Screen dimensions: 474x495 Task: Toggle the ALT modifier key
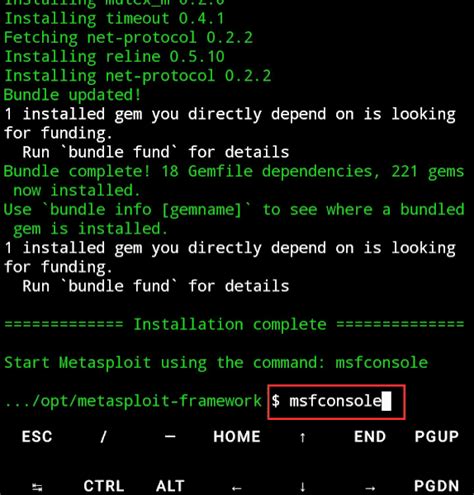(170, 486)
